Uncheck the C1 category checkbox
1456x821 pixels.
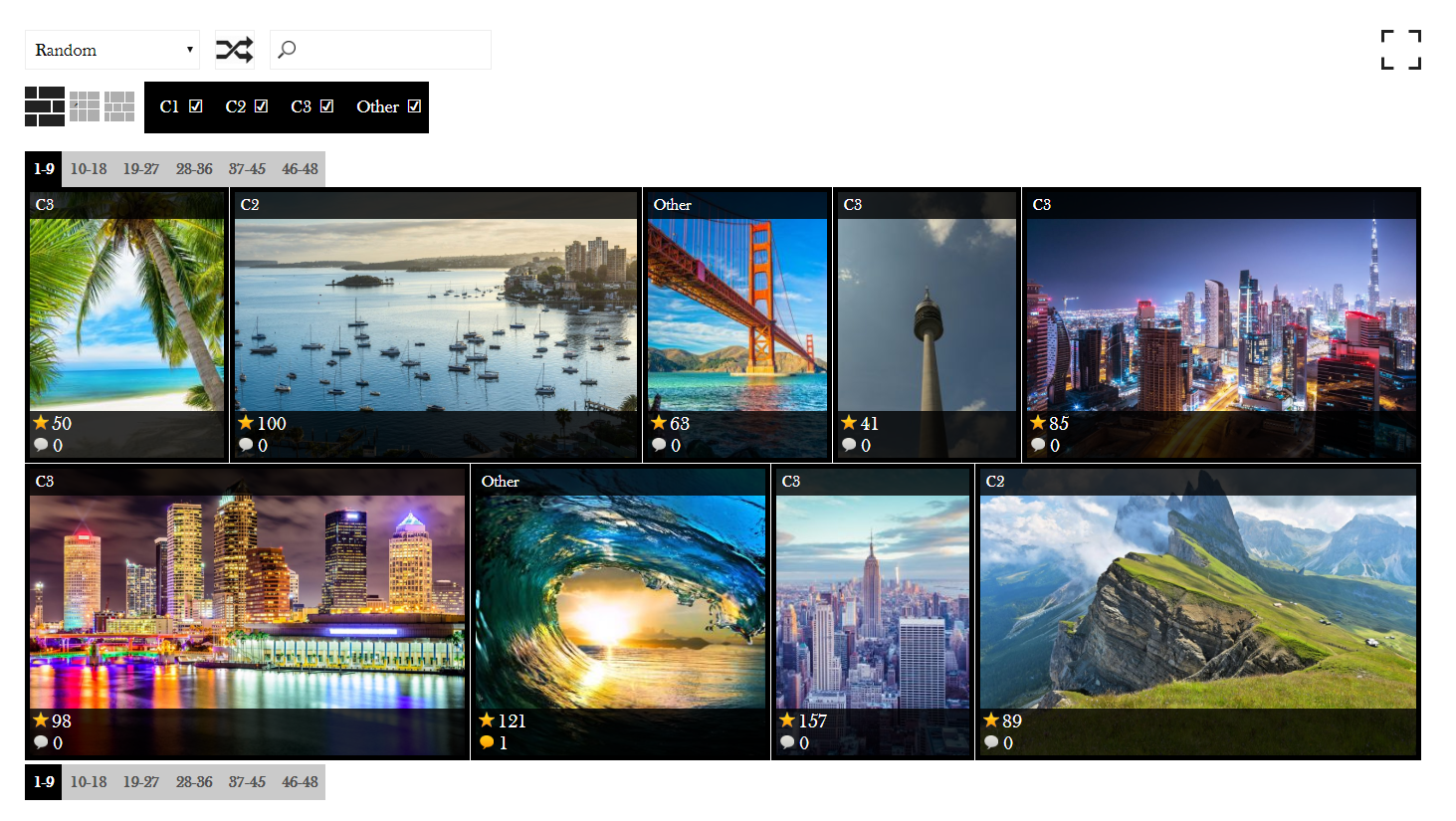coord(196,106)
